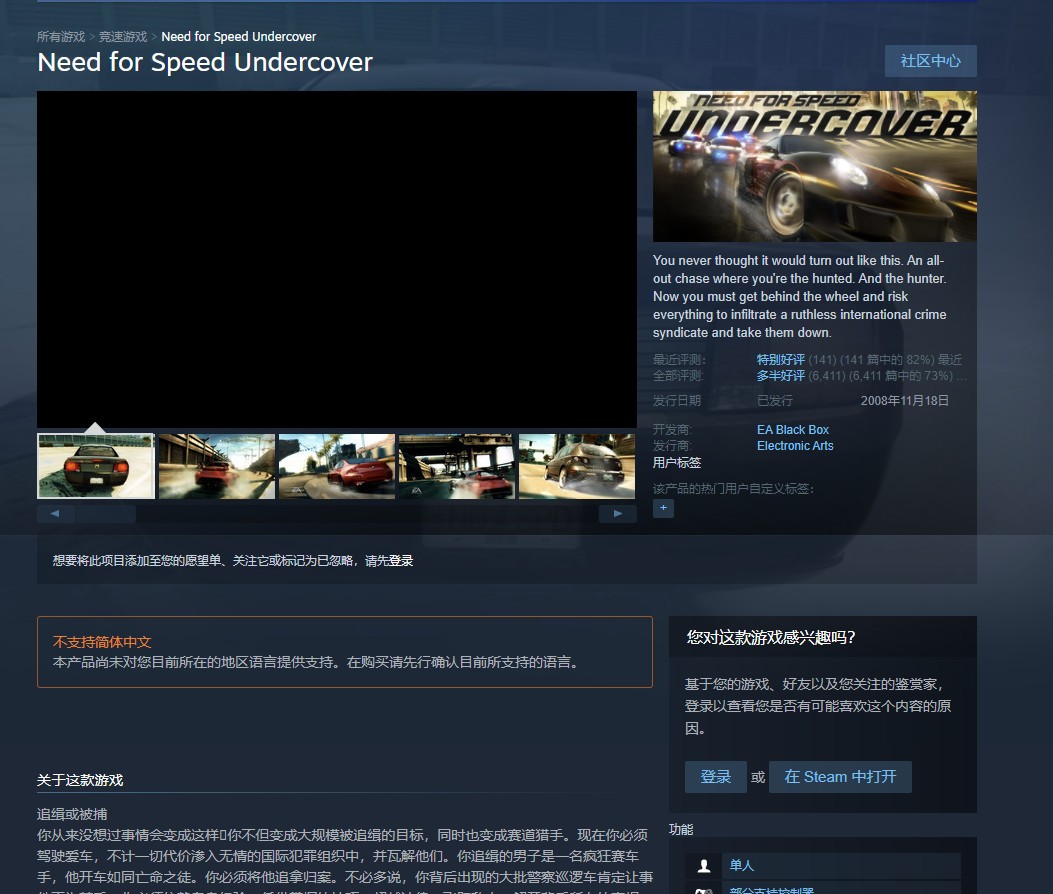The height and width of the screenshot is (894, 1053).
Task: Click the 已发行 status text
Action: point(775,401)
